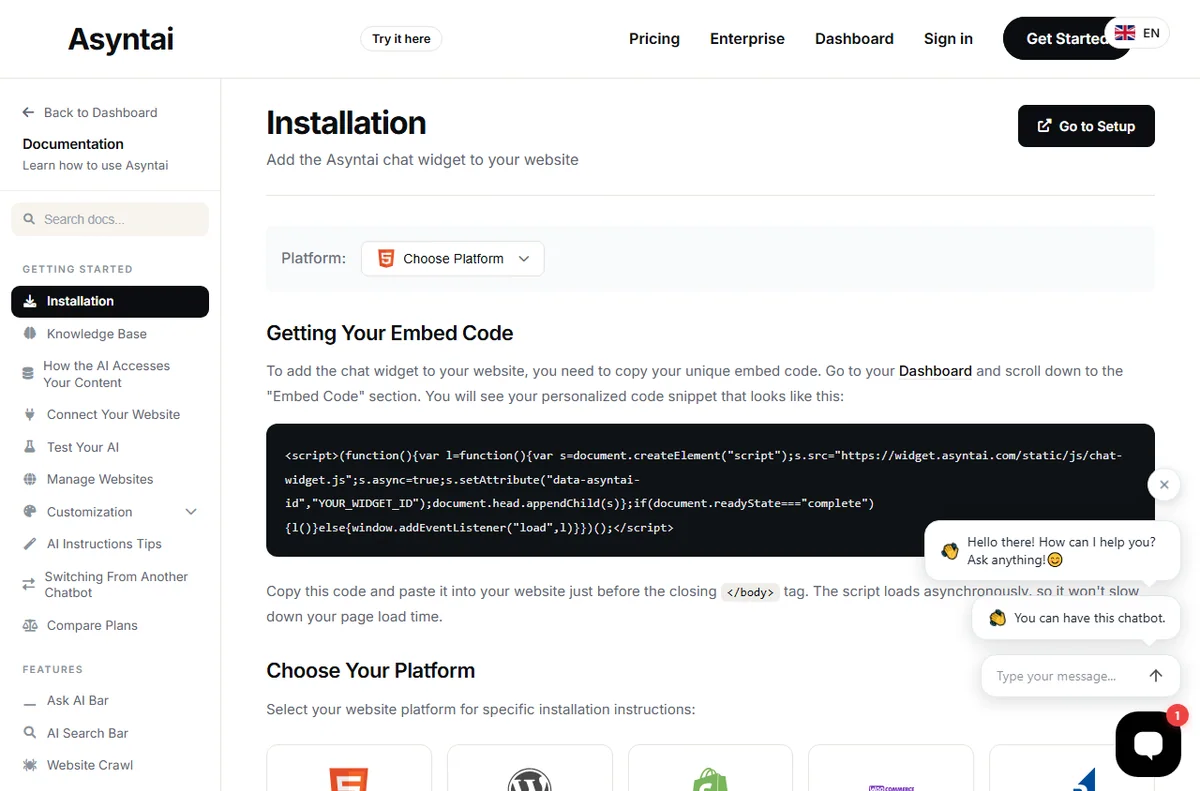The height and width of the screenshot is (791, 1200).
Task: Click the Knowledge Base brain icon
Action: click(x=29, y=334)
